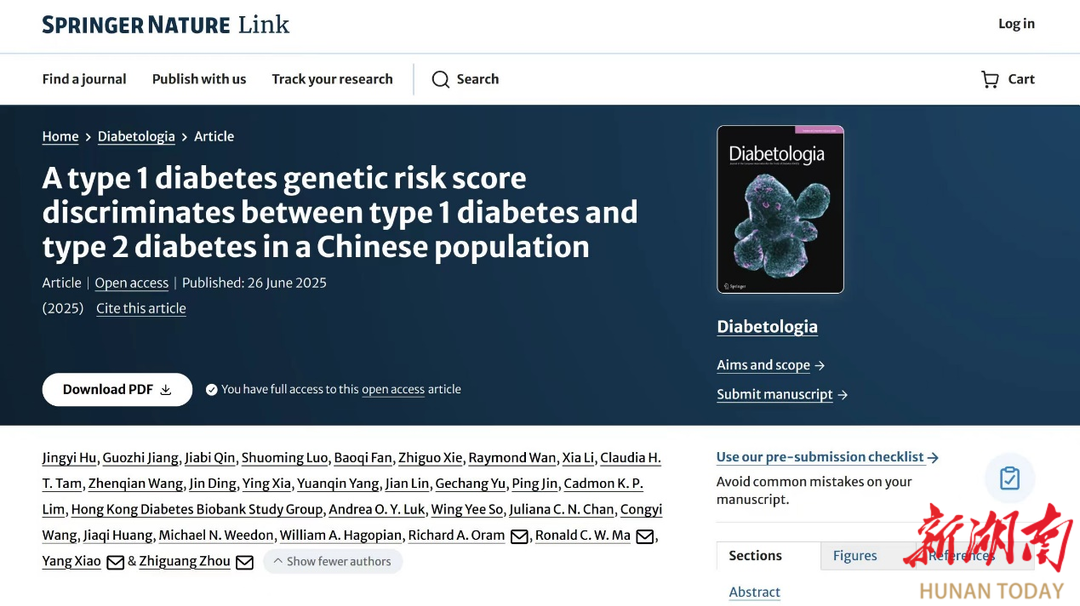Click the Search magnifier icon
Viewport: 1080px width, 606px height.
pos(440,79)
